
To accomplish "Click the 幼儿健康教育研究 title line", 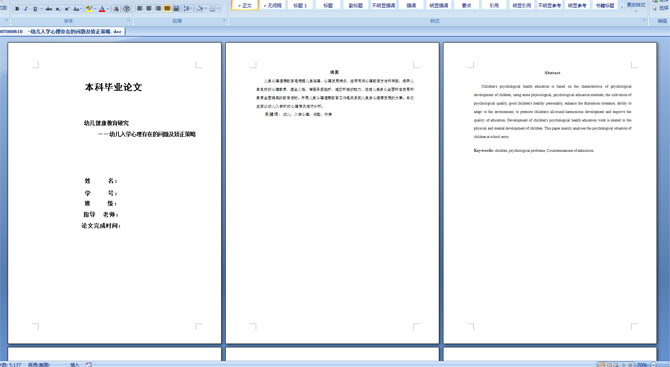I will (106, 123).
